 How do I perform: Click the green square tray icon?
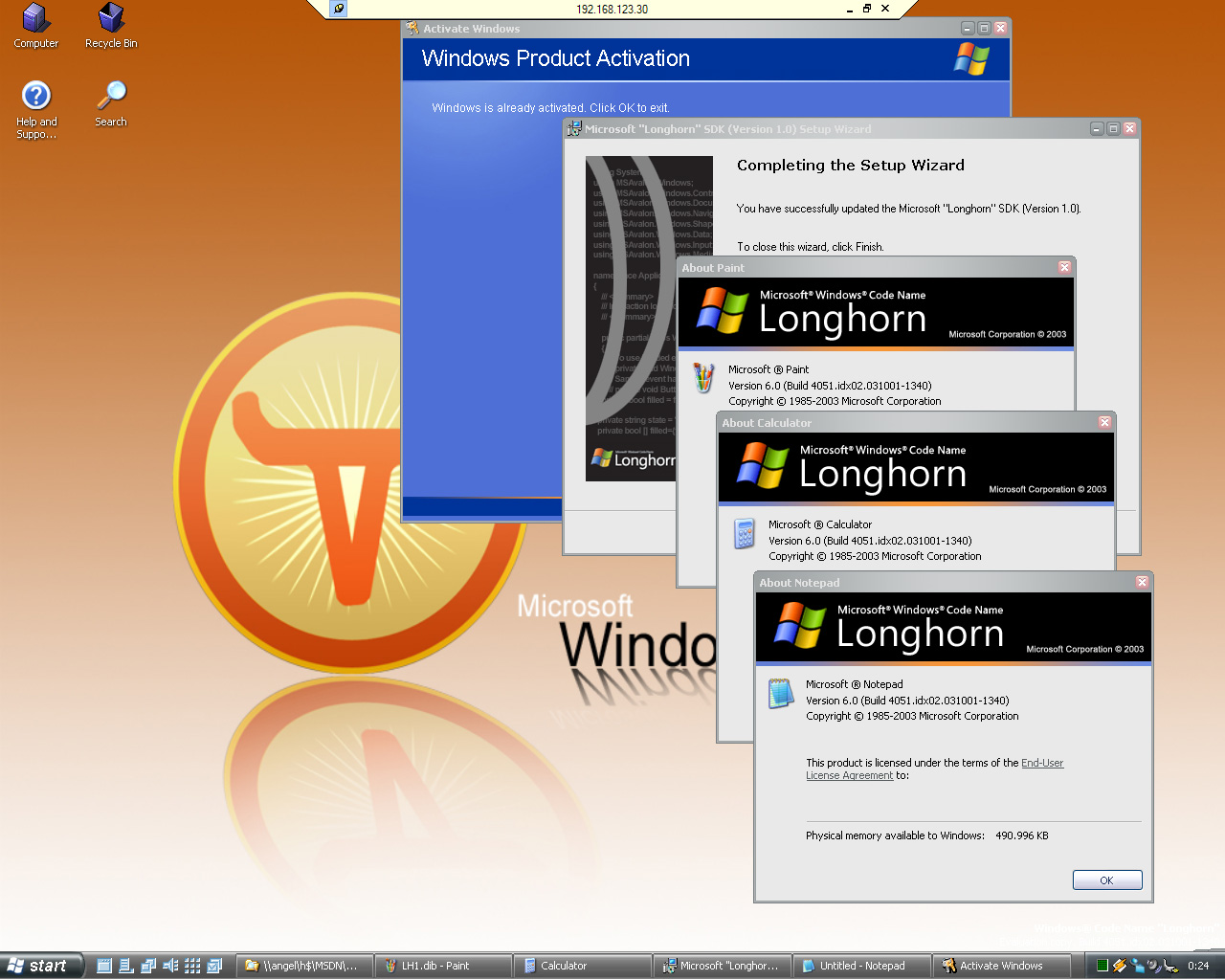tap(1102, 966)
